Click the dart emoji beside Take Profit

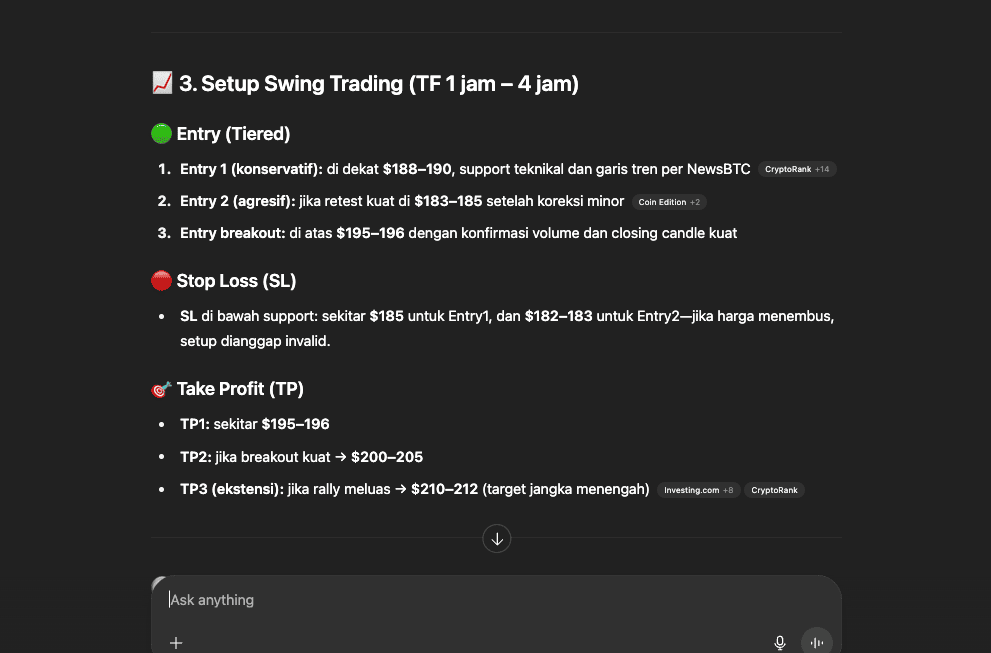coord(161,389)
